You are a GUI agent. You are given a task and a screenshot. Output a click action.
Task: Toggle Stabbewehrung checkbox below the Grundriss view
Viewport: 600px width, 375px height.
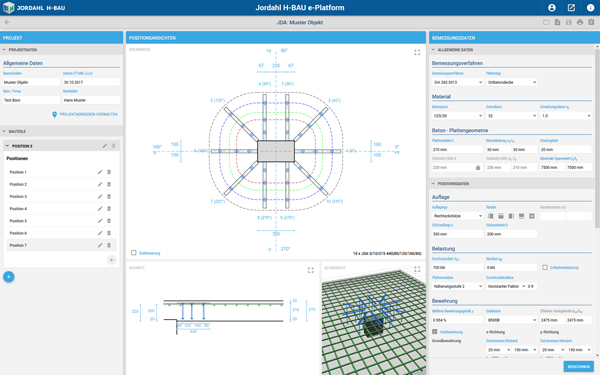134,253
